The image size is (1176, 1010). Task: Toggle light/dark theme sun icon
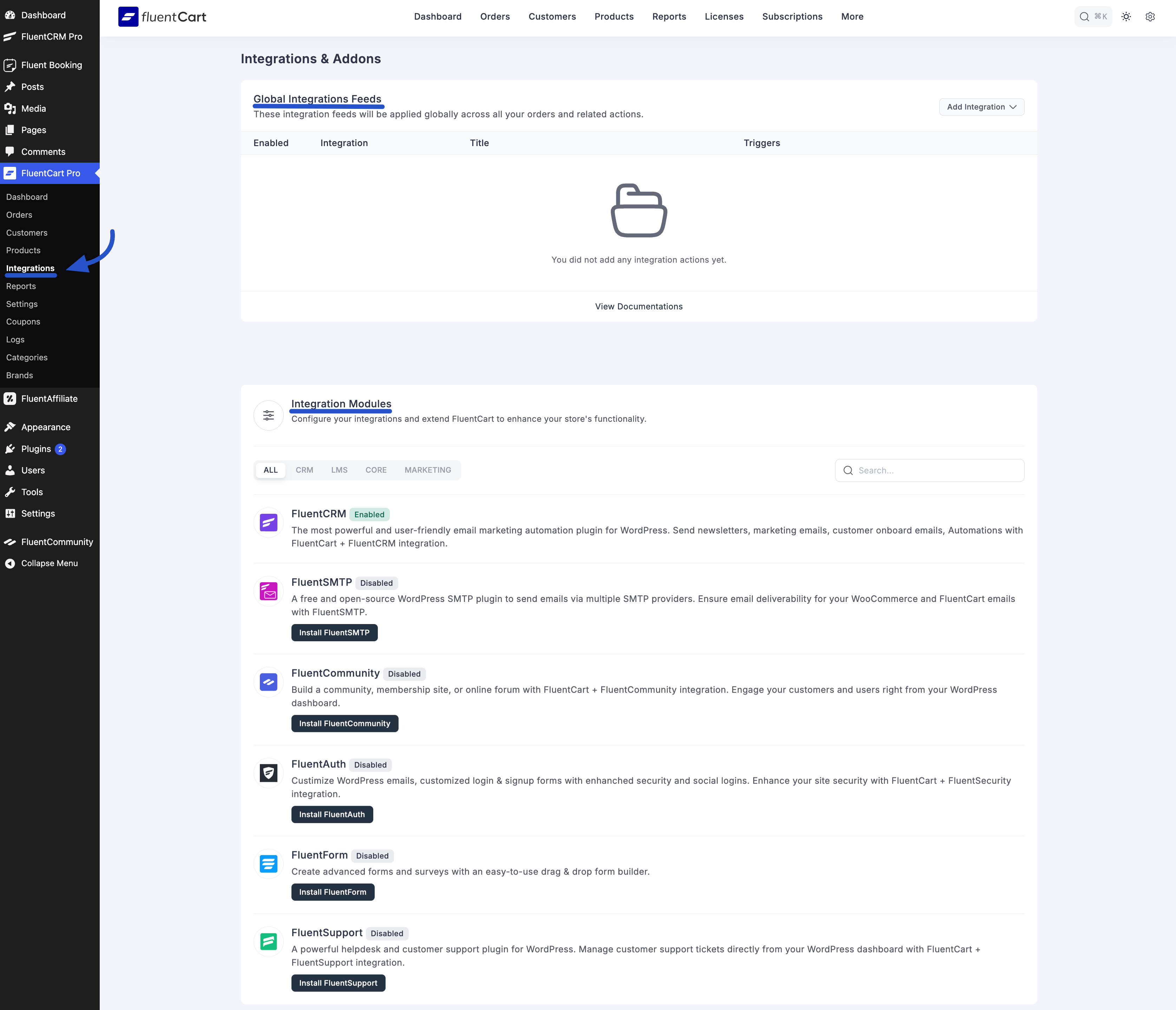(x=1126, y=17)
